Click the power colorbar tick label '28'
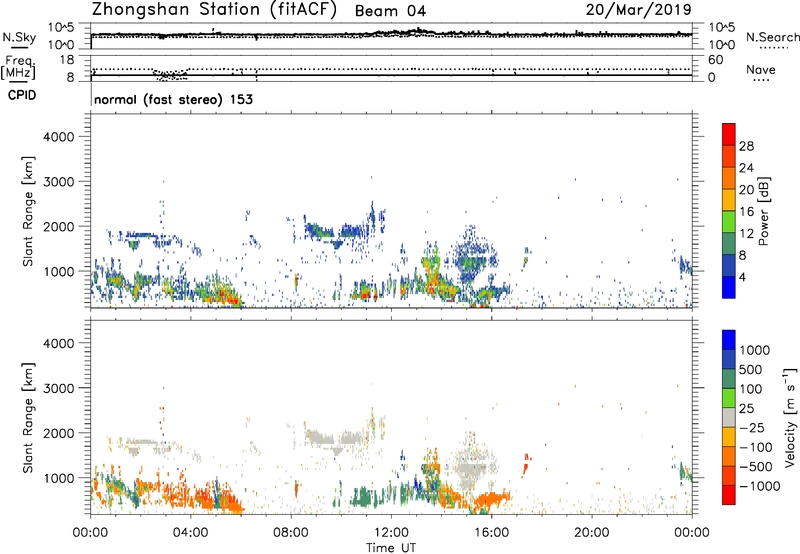 click(746, 146)
